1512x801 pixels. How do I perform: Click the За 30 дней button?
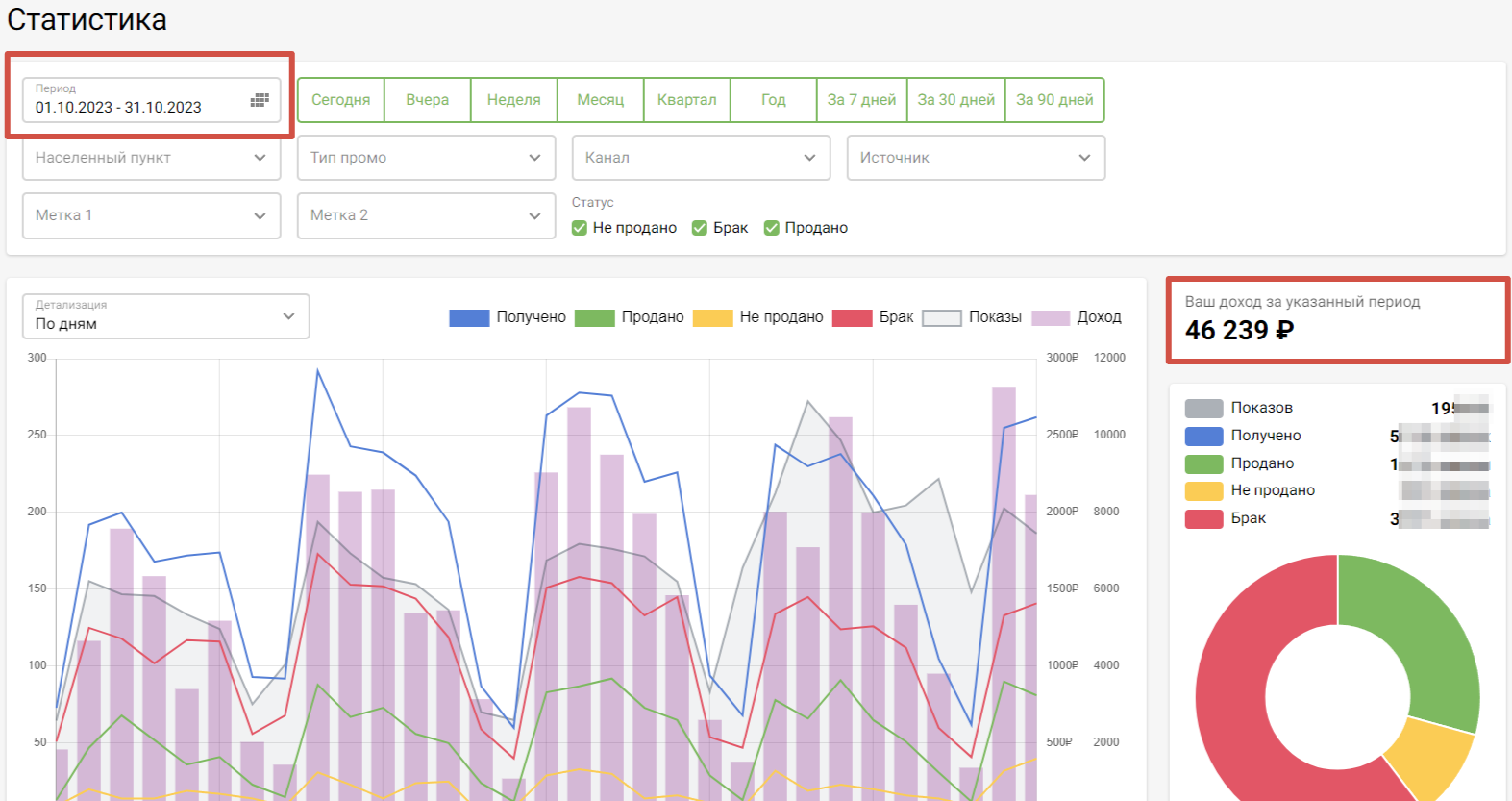pyautogui.click(x=955, y=100)
